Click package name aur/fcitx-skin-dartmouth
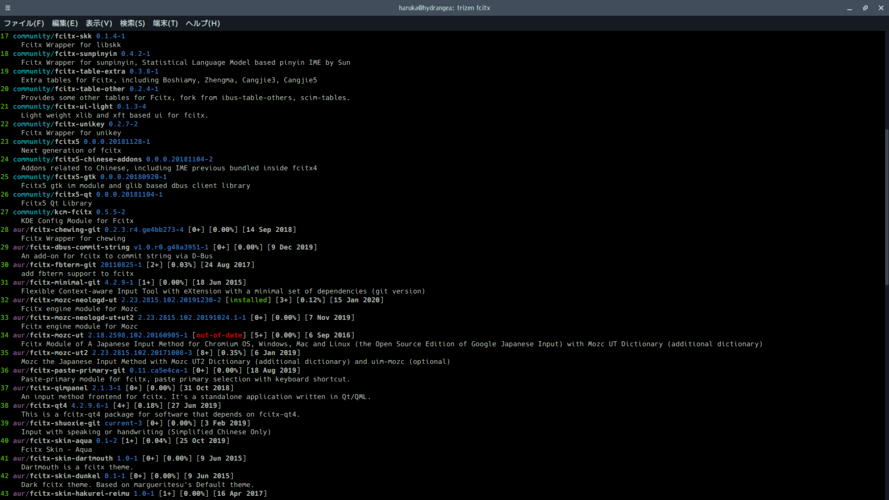 tap(63, 458)
